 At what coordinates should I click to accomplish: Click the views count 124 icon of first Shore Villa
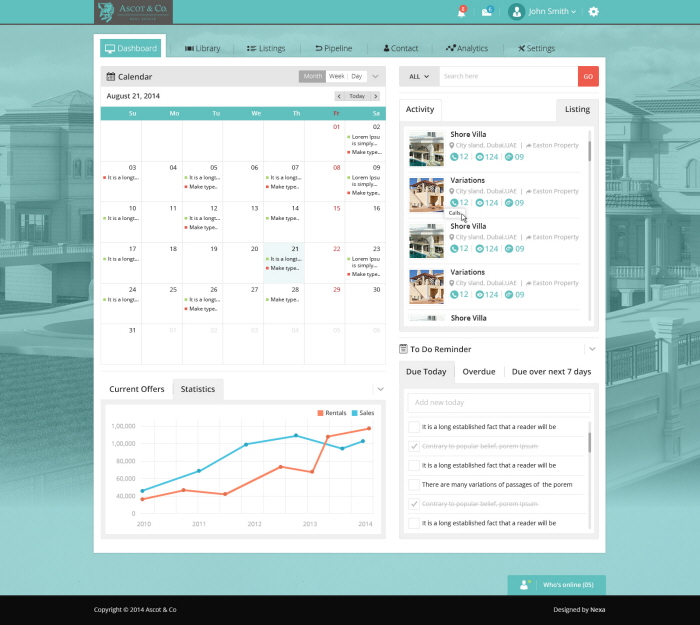(x=479, y=157)
